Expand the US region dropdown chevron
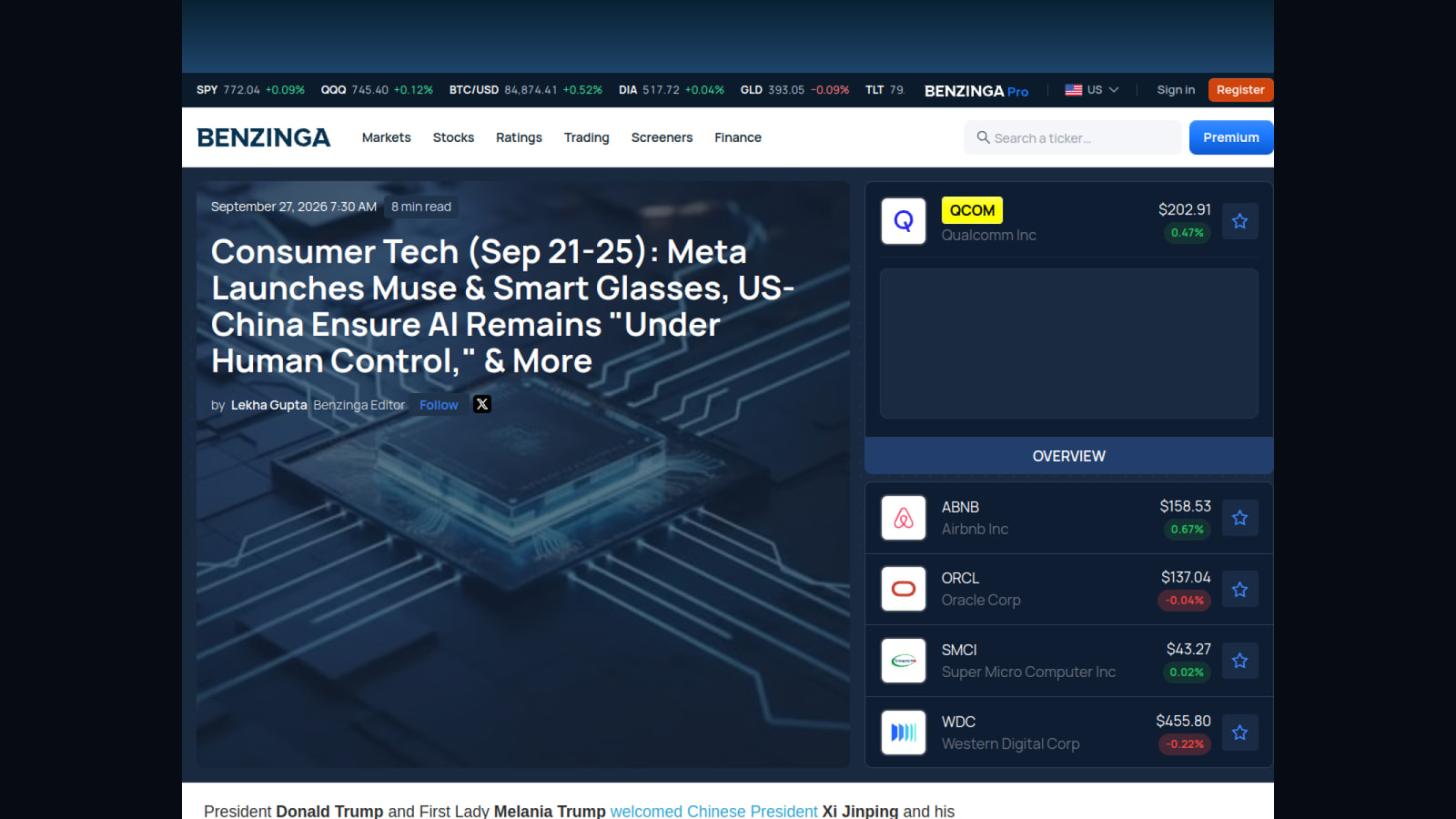Screen dimensions: 1456x819 coord(1114,90)
